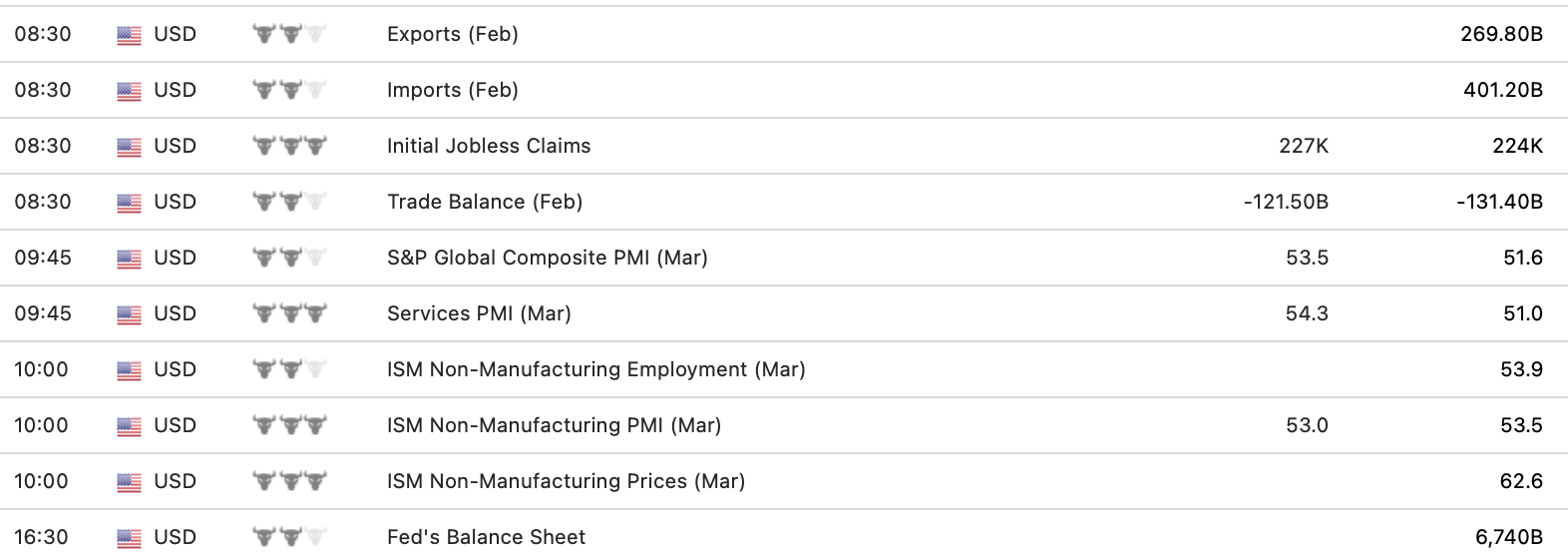Click the bull importance icons for Trade Balance
The image size is (1568, 553).
pyautogui.click(x=290, y=203)
